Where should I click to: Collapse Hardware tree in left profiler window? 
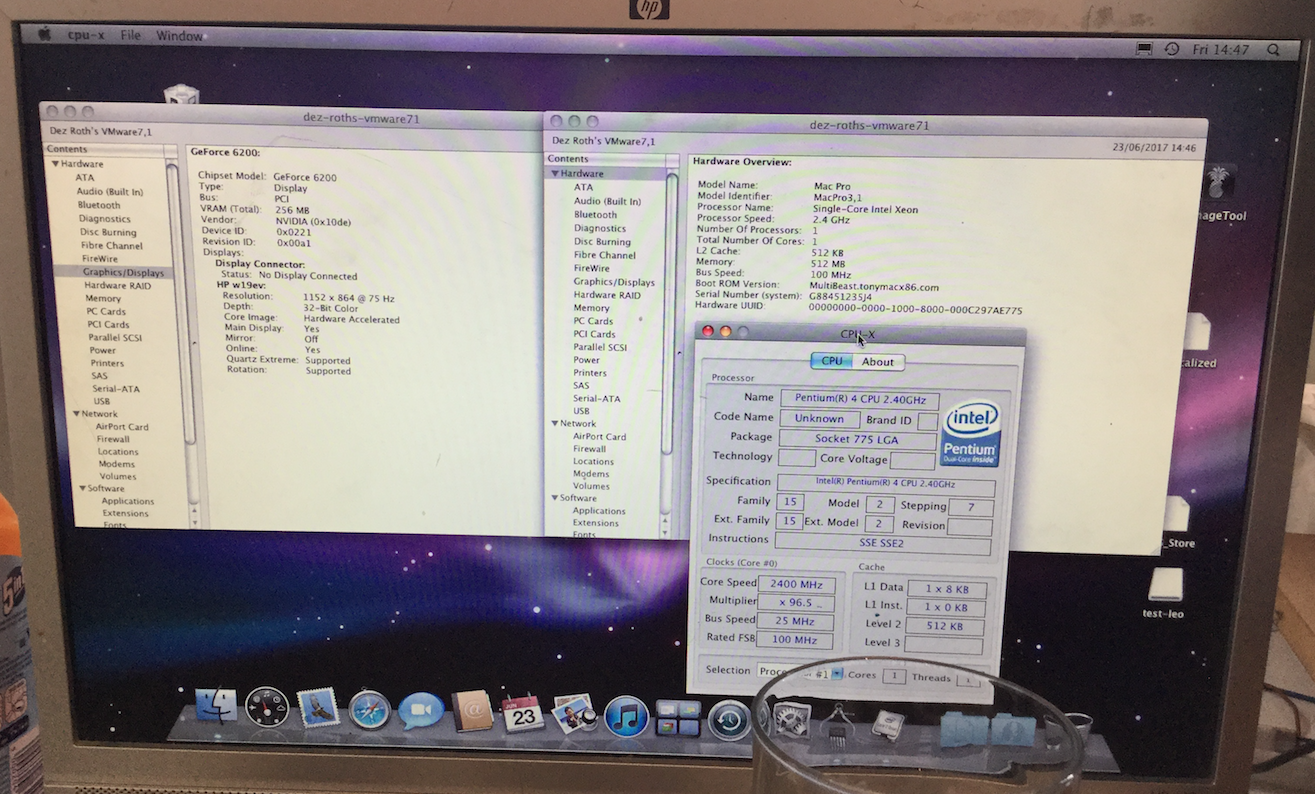click(x=54, y=163)
